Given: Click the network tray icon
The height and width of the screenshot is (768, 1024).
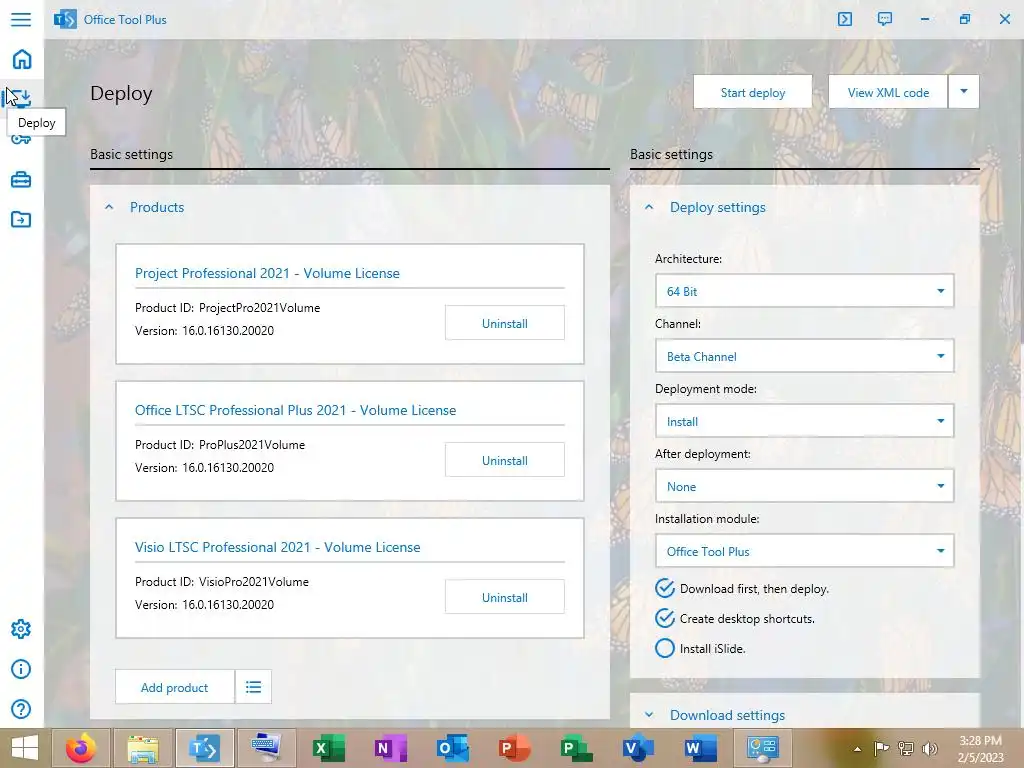Looking at the screenshot, I should point(905,748).
